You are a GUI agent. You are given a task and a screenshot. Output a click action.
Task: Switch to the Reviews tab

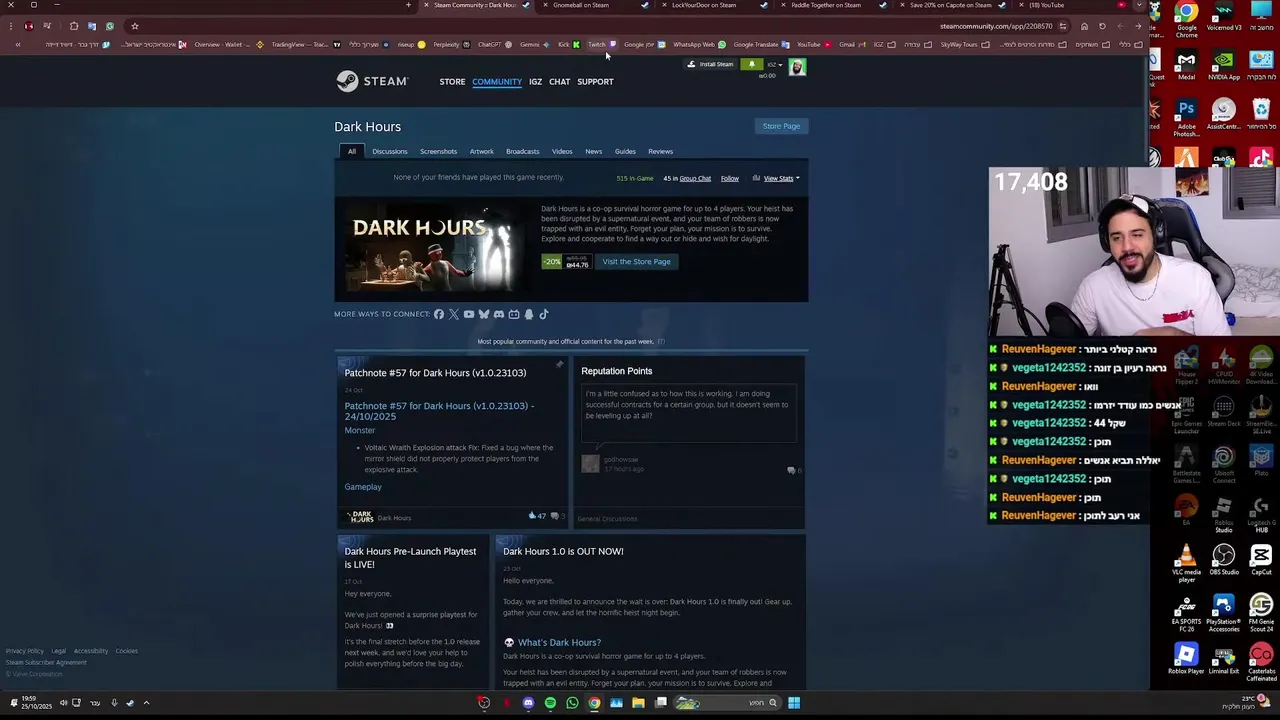(660, 151)
